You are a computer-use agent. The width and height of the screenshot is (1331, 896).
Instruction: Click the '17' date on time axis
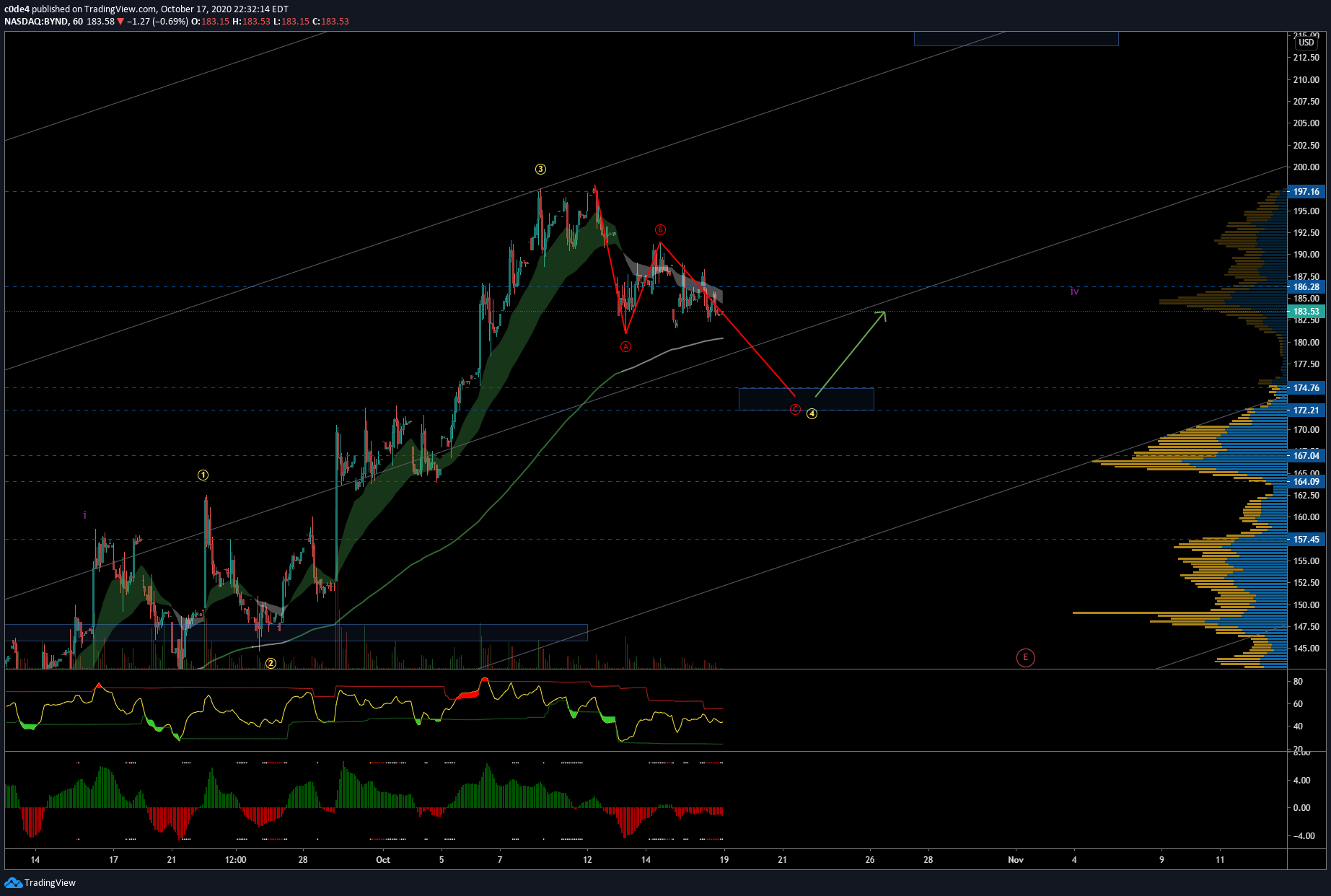pos(113,859)
